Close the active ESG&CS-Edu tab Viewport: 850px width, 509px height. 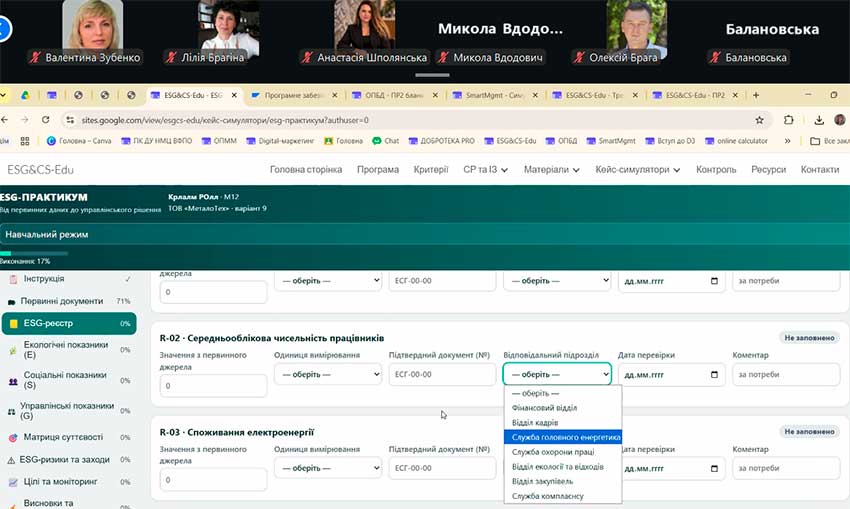point(234,95)
